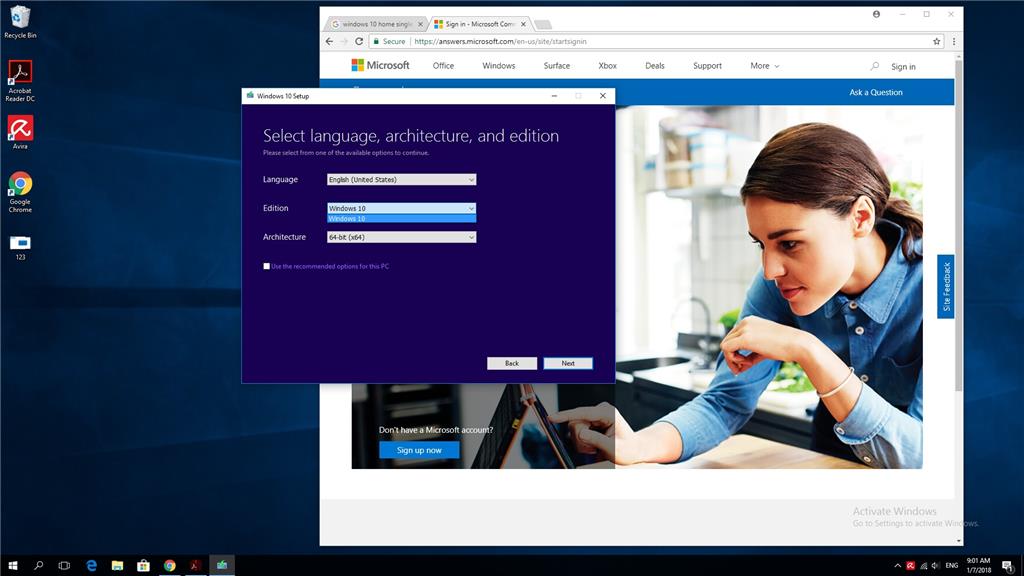Image resolution: width=1024 pixels, height=576 pixels.
Task: Collapse the Edition dropdown in Setup
Action: tap(471, 208)
